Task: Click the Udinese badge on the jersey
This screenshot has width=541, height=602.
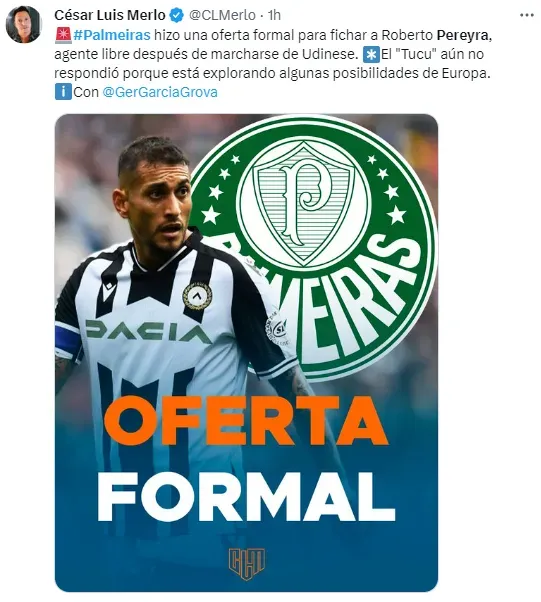Action: 197,296
